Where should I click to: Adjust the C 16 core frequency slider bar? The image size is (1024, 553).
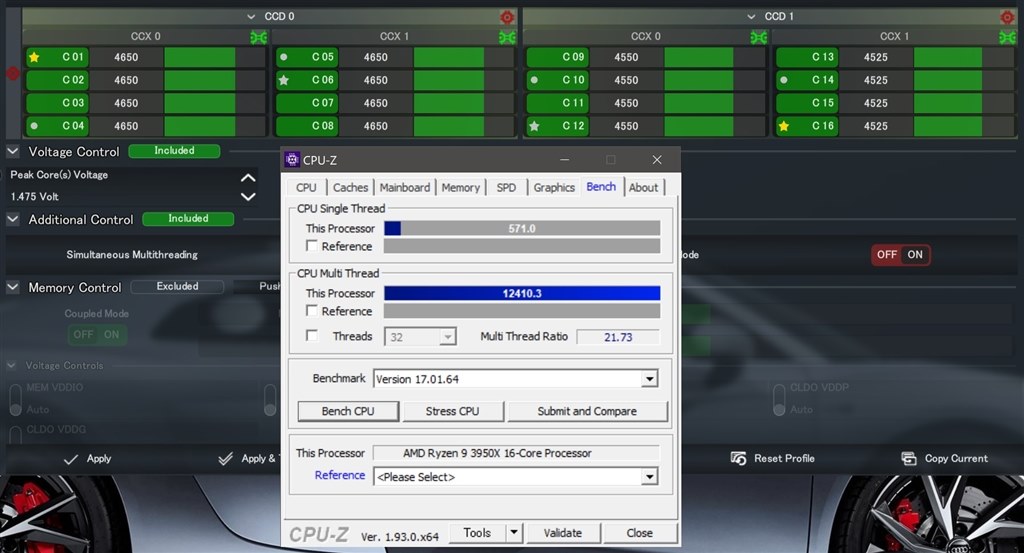[x=963, y=126]
